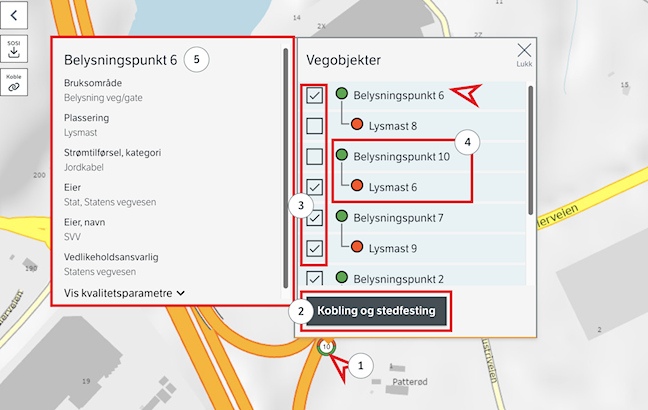Uncheck the Lysmast 9 checkbox
Image resolution: width=648 pixels, height=410 pixels.
tap(314, 248)
